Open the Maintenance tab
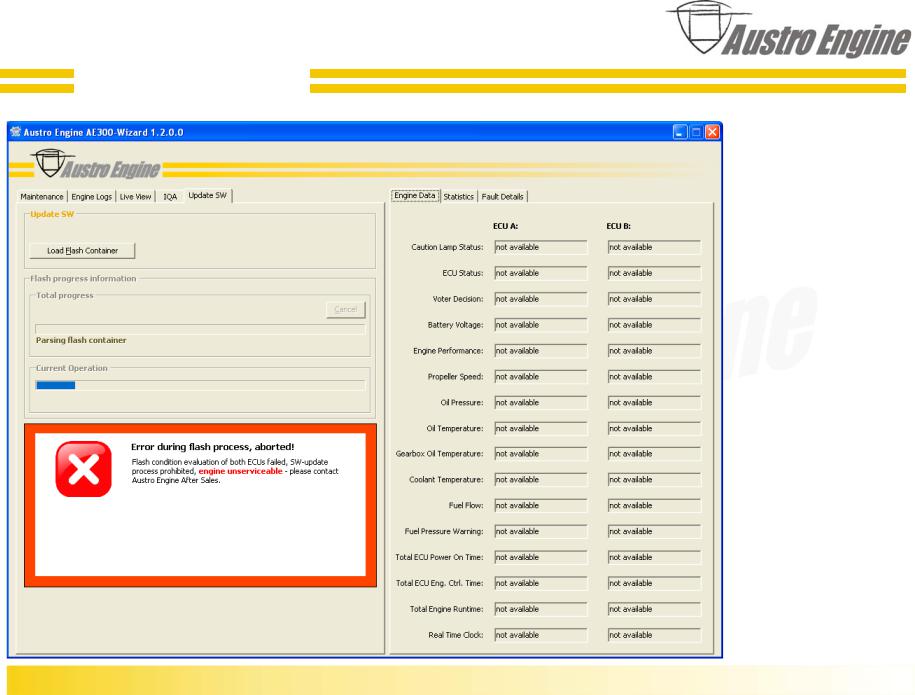 point(41,197)
